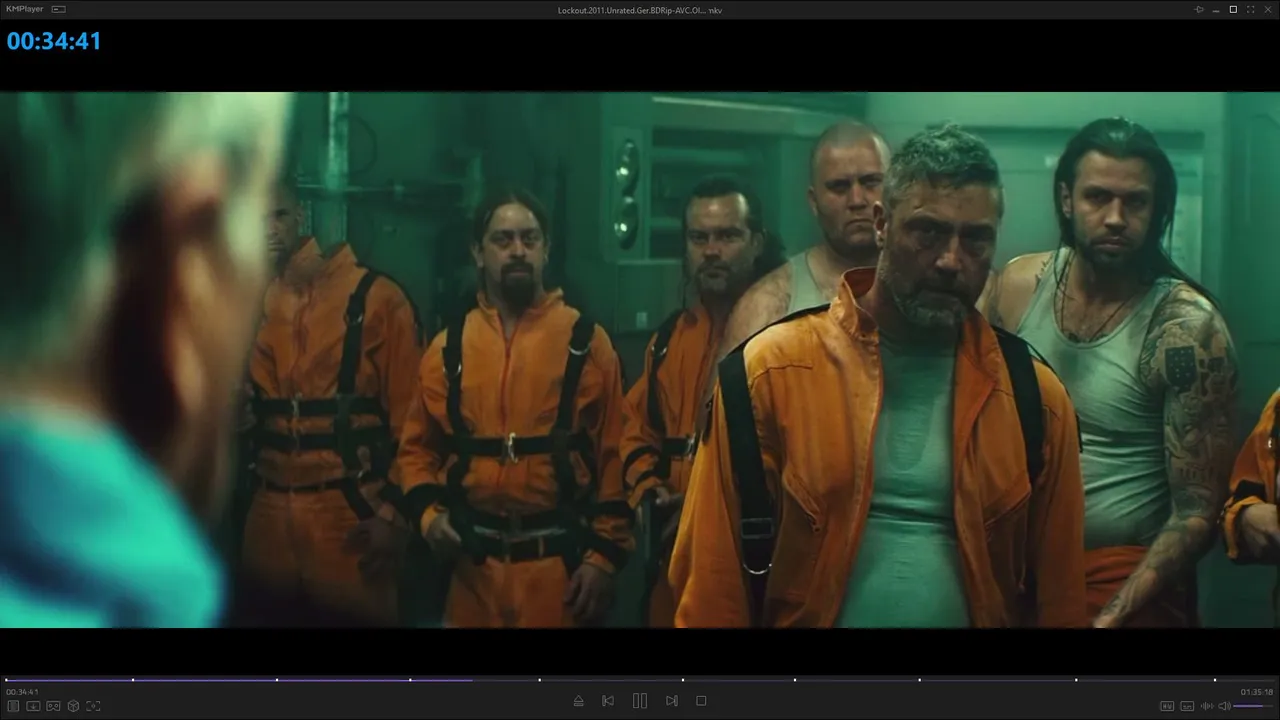Pin the player window on top
1280x720 pixels.
click(1199, 9)
